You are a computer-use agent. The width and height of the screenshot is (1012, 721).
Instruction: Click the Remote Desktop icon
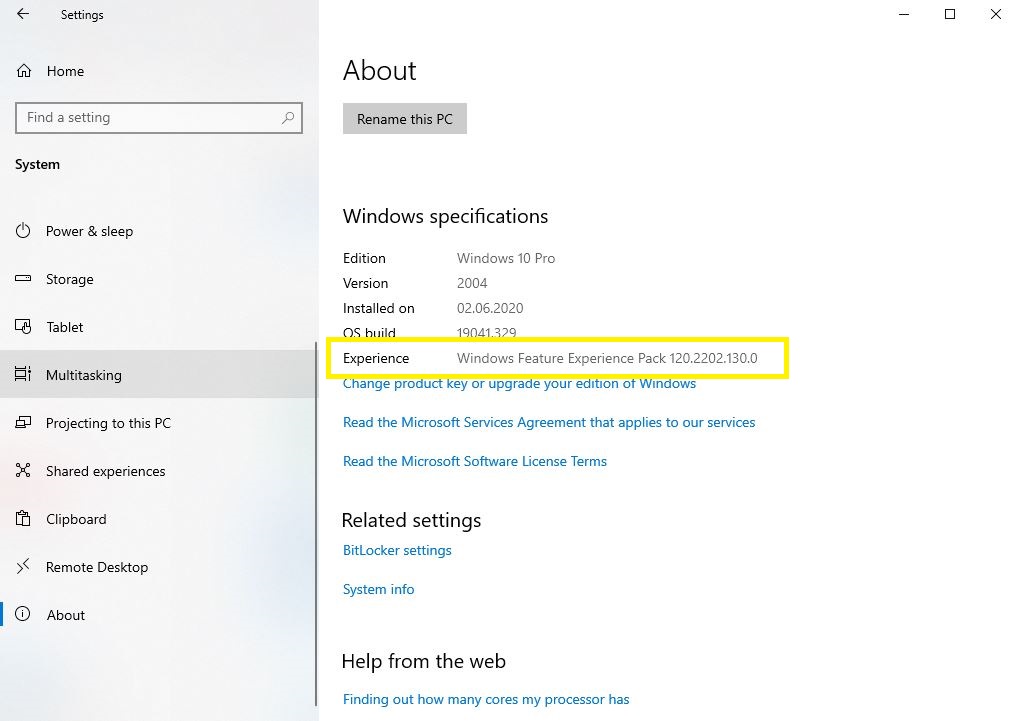coord(23,567)
